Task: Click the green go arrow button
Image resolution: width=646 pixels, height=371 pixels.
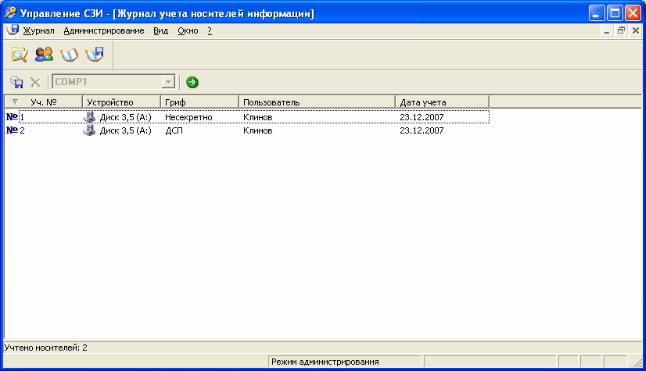Action: tap(192, 82)
